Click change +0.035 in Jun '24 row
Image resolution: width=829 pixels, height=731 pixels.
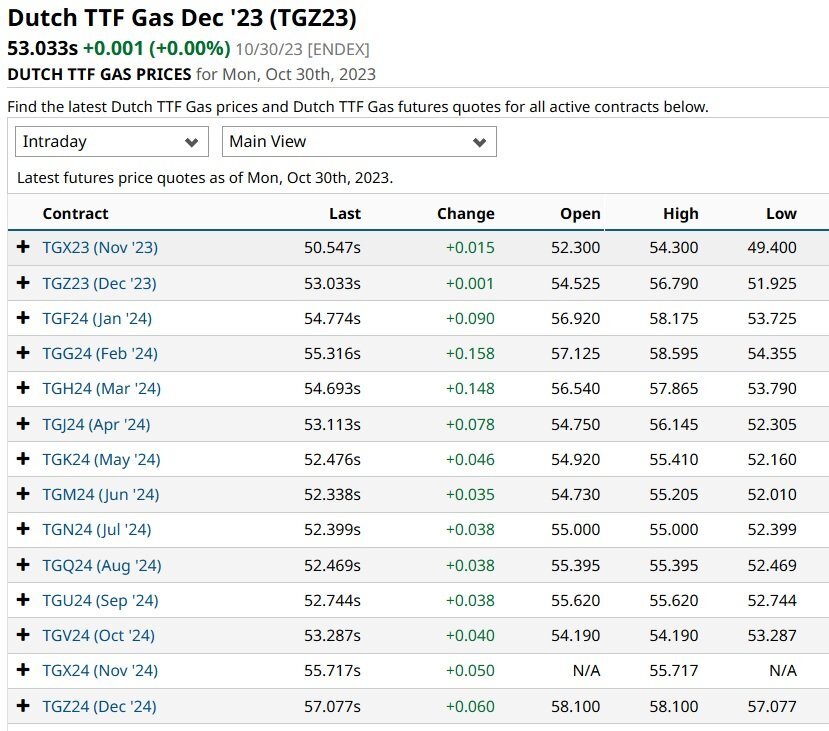470,495
